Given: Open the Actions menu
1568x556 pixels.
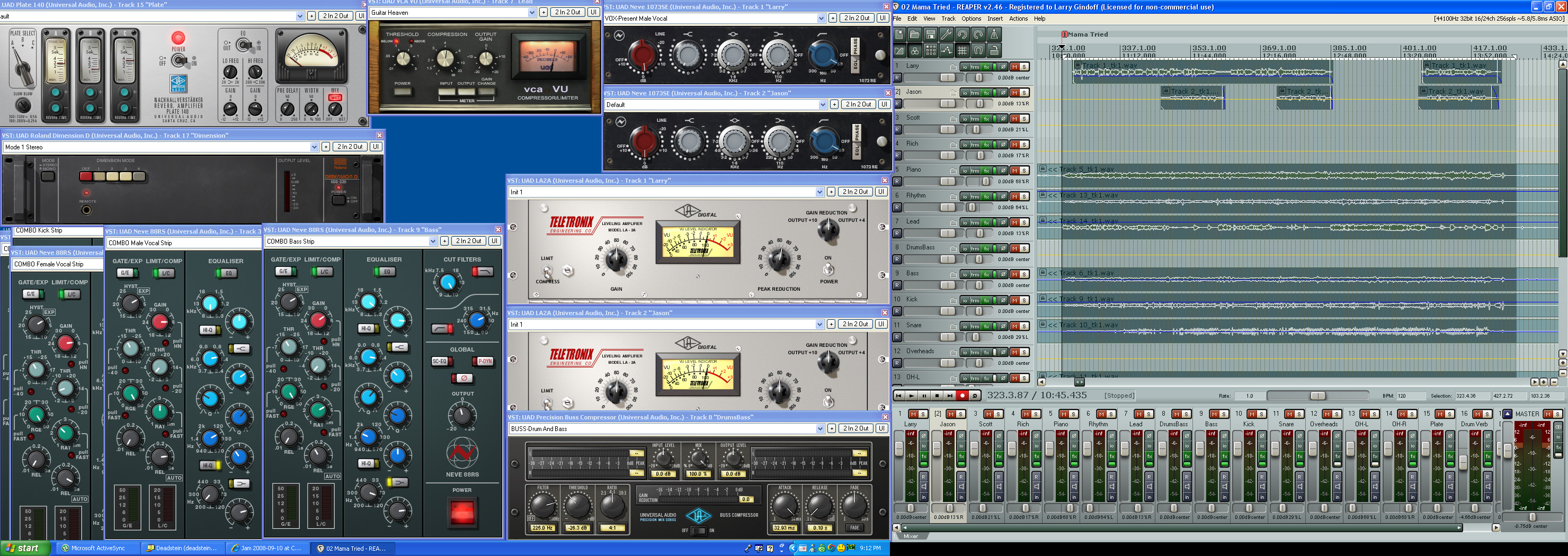Looking at the screenshot, I should click(x=1018, y=19).
